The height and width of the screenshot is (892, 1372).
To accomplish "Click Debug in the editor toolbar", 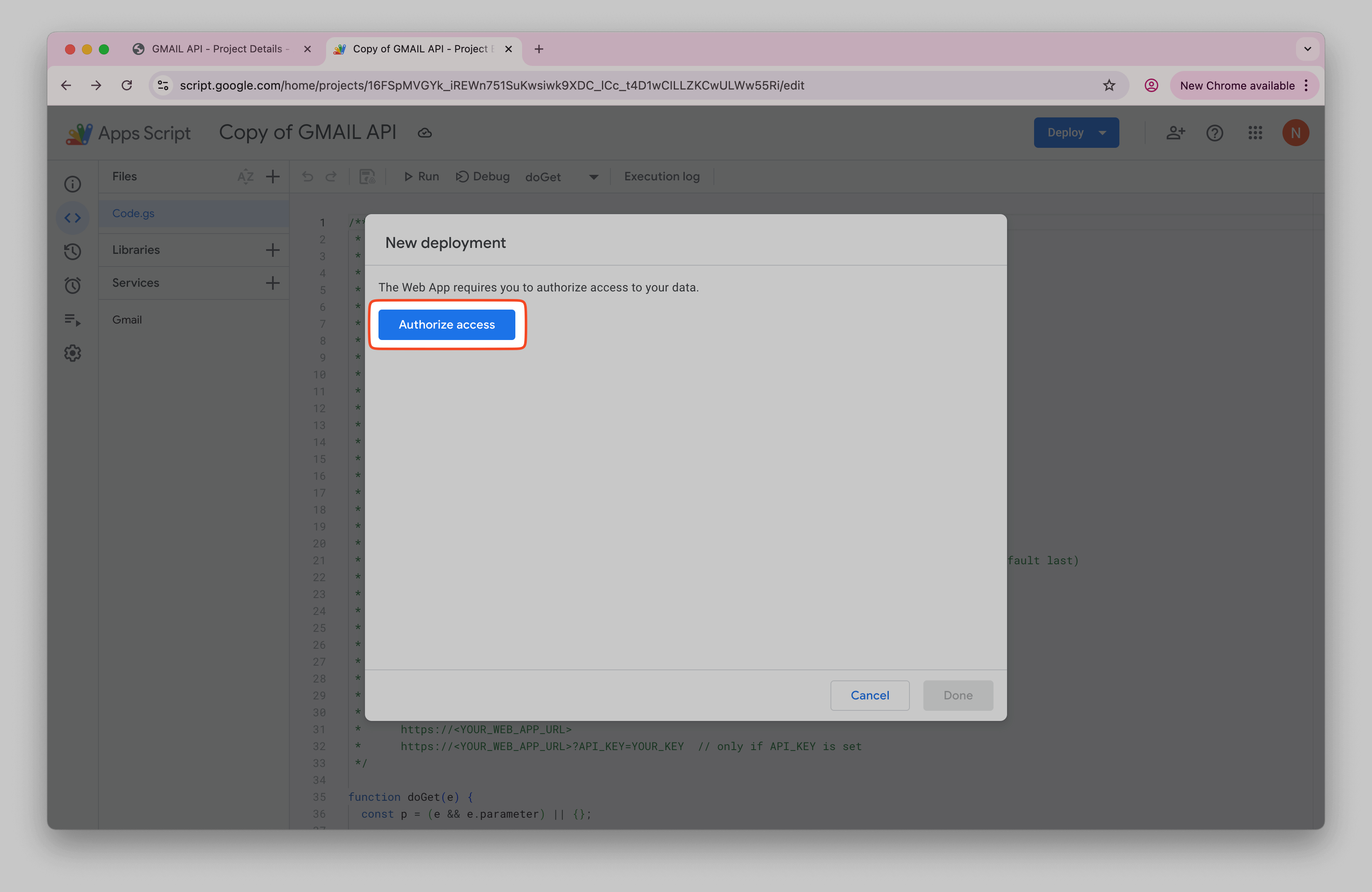I will pyautogui.click(x=482, y=176).
